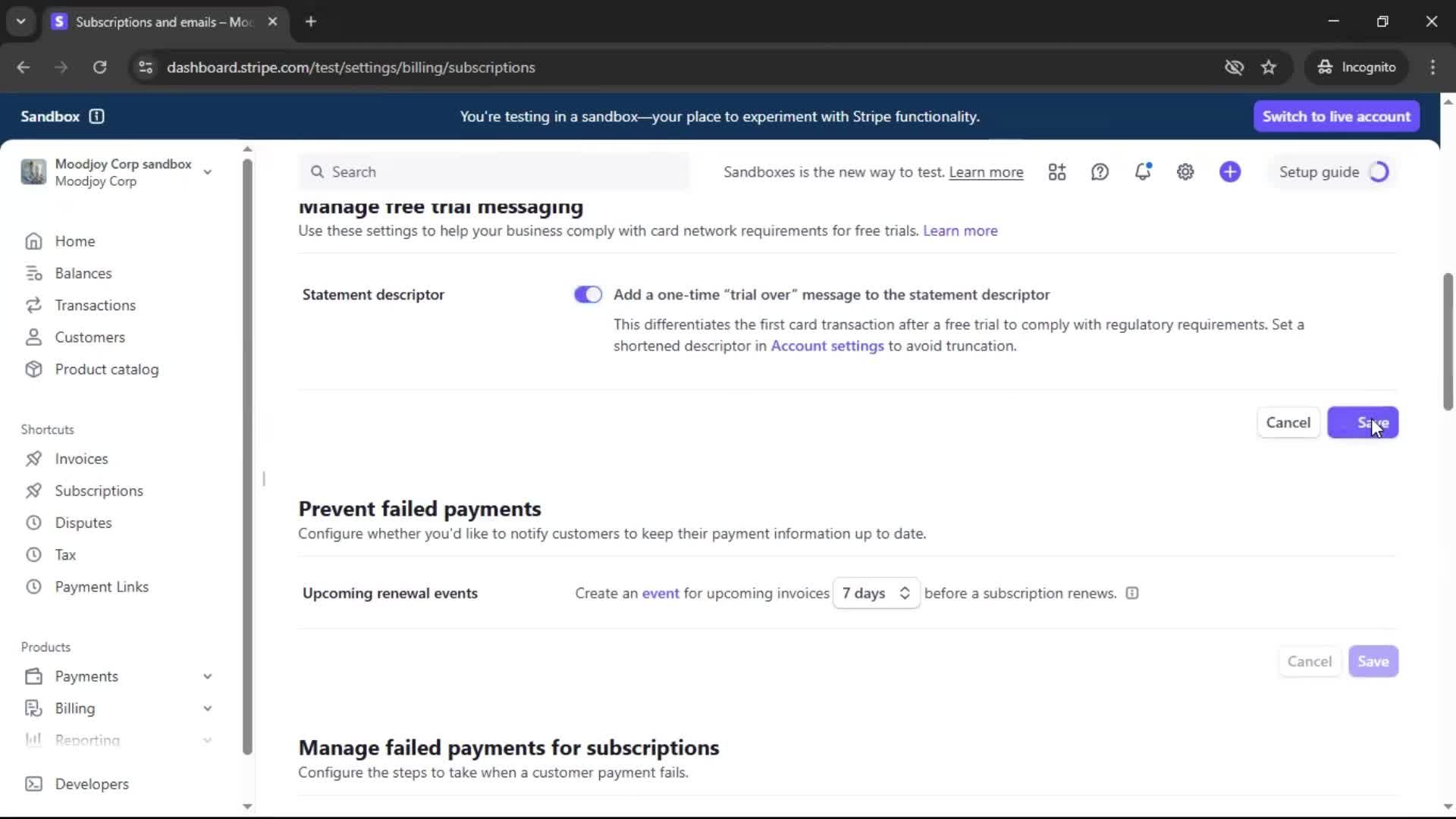Viewport: 1456px width, 819px height.
Task: Click info icon beside subscription renews text
Action: pos(1132,593)
